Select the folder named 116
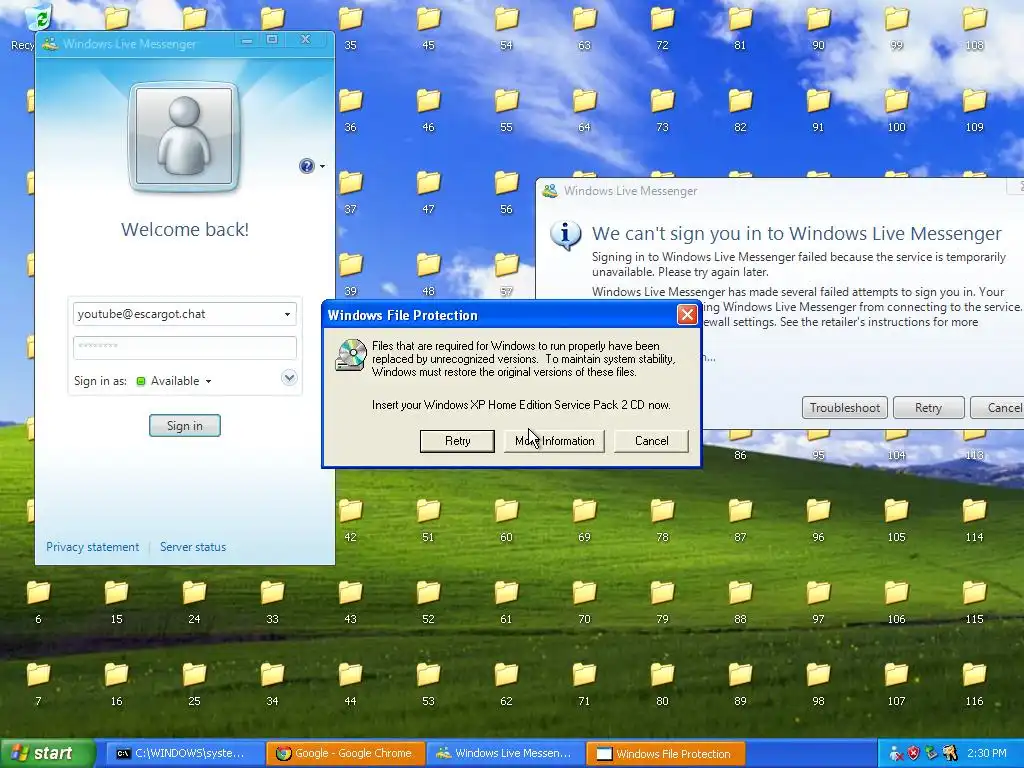This screenshot has width=1024, height=768. point(974,684)
